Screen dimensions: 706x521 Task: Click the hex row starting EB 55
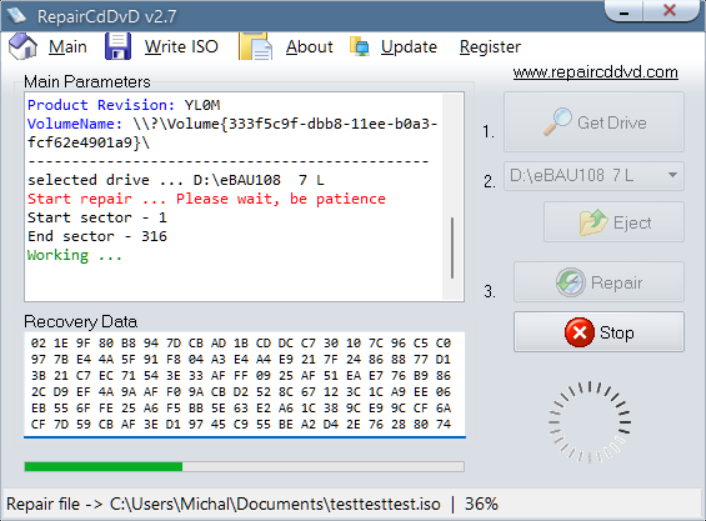241,408
